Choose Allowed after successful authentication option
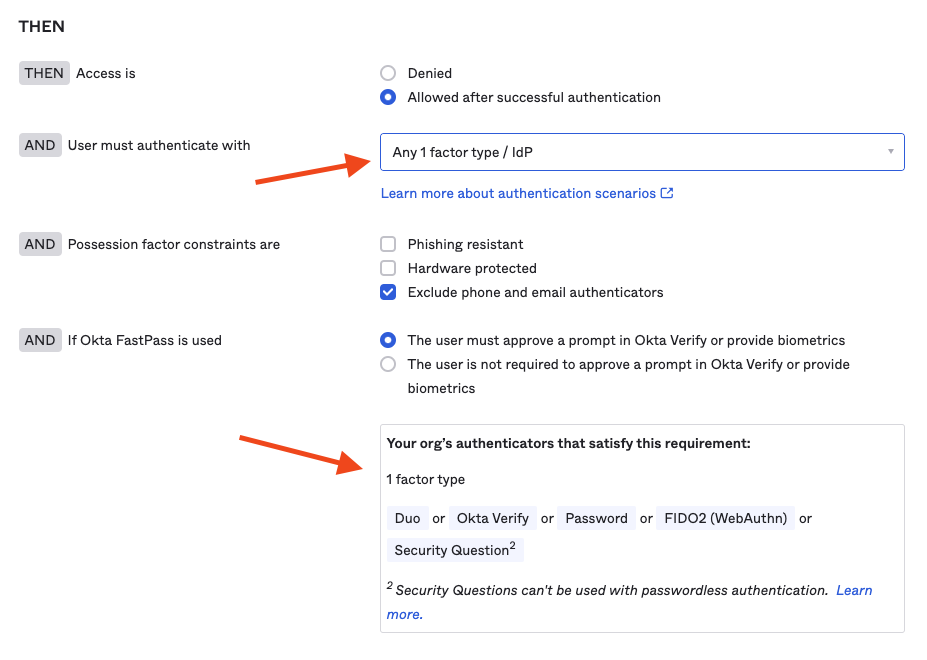Viewport: 927px width, 660px height. (388, 98)
